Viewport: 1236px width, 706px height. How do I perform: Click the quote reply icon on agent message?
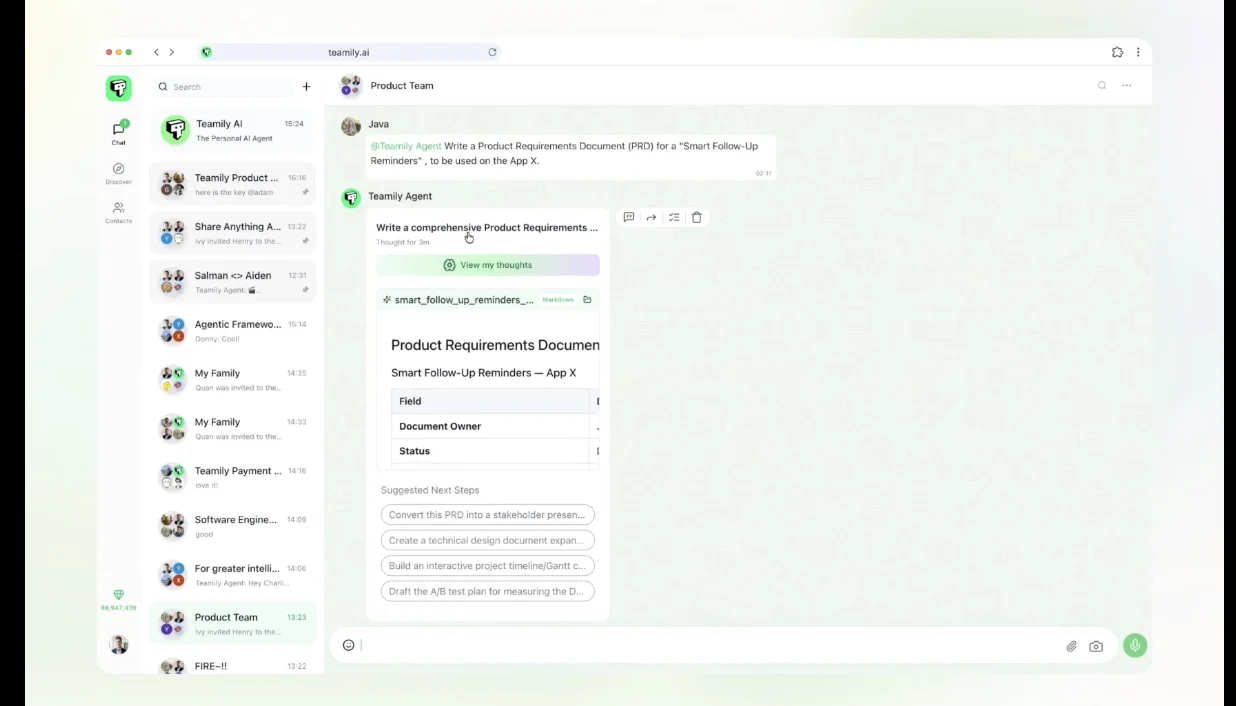(x=629, y=217)
